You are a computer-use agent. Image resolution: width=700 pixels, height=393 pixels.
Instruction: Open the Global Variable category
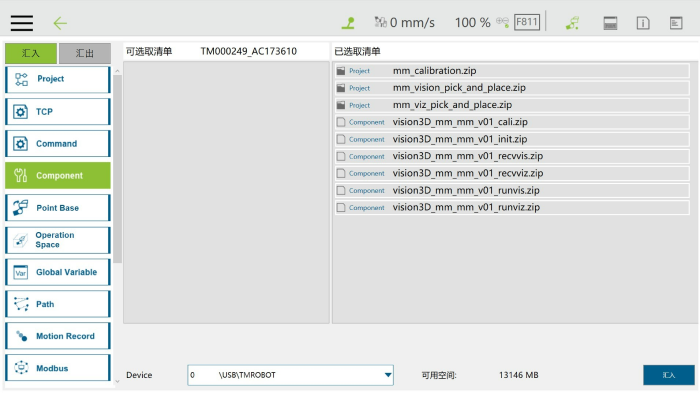58,272
